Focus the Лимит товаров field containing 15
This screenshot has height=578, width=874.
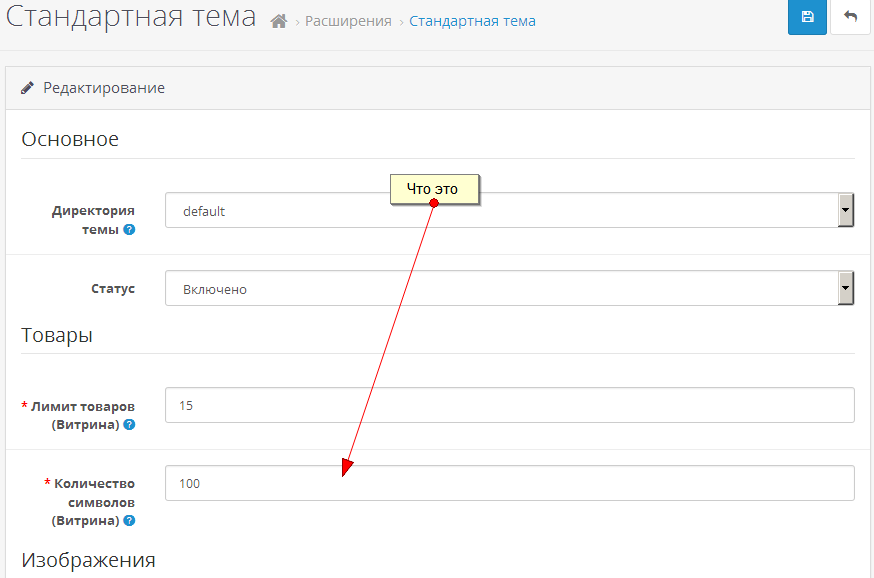click(x=509, y=405)
